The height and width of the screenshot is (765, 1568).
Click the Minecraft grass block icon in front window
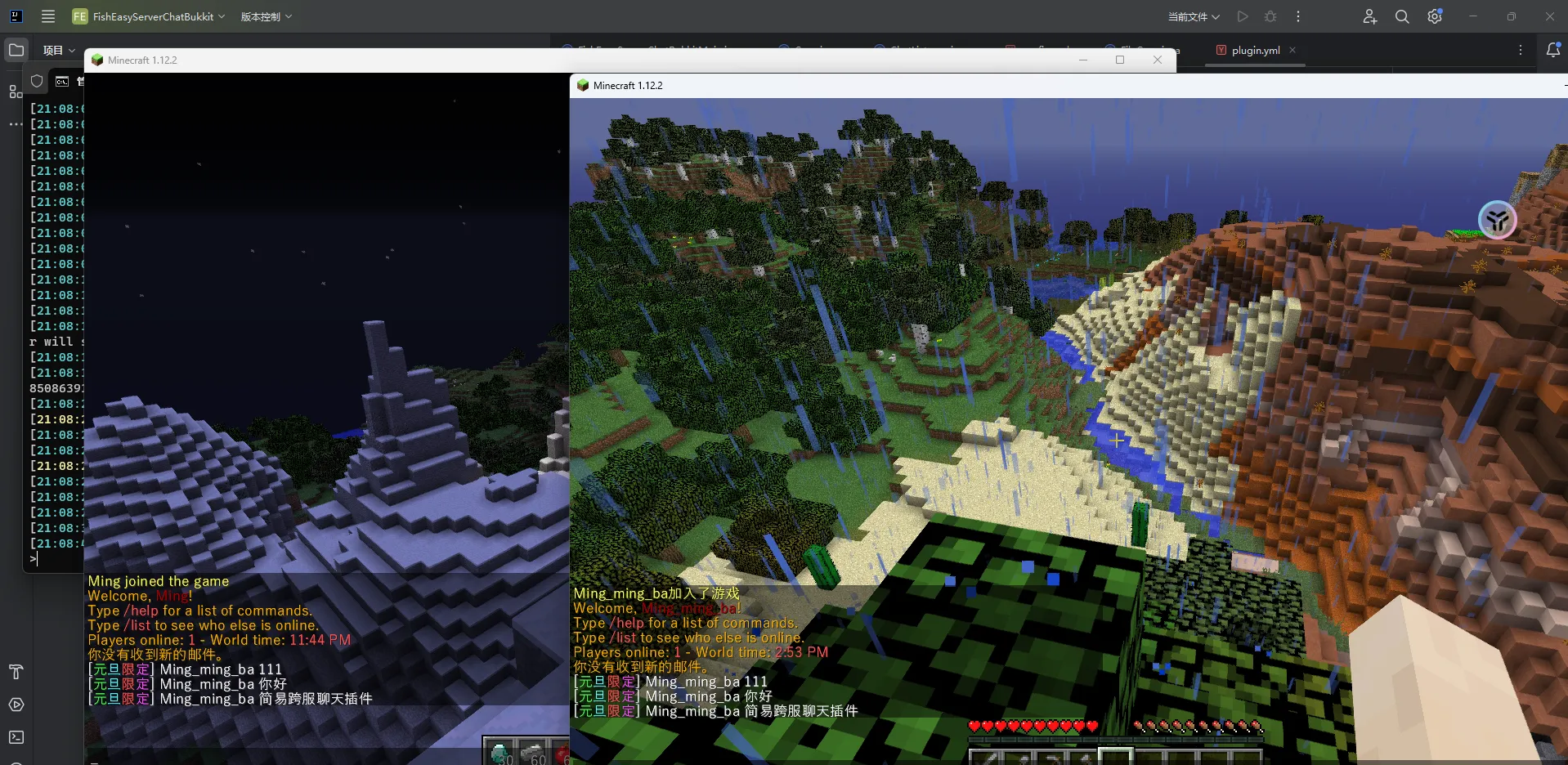(583, 85)
